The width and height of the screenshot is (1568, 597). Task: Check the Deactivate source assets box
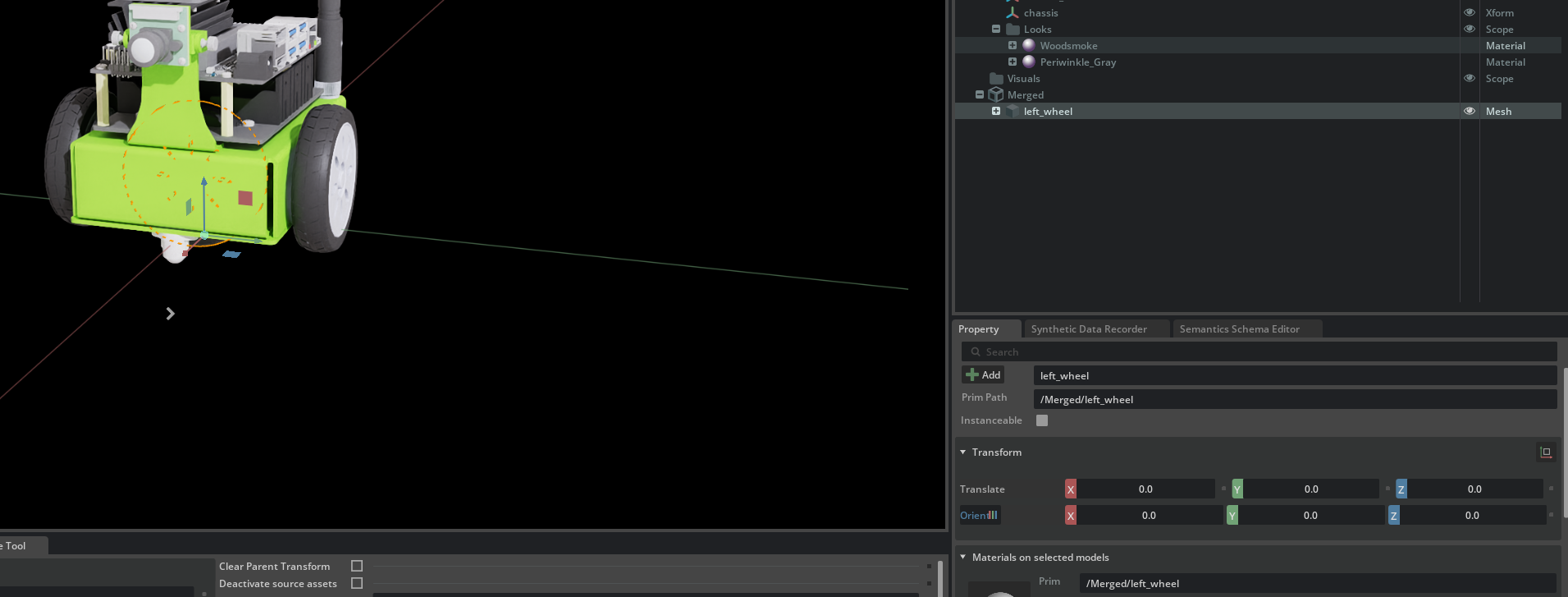357,583
